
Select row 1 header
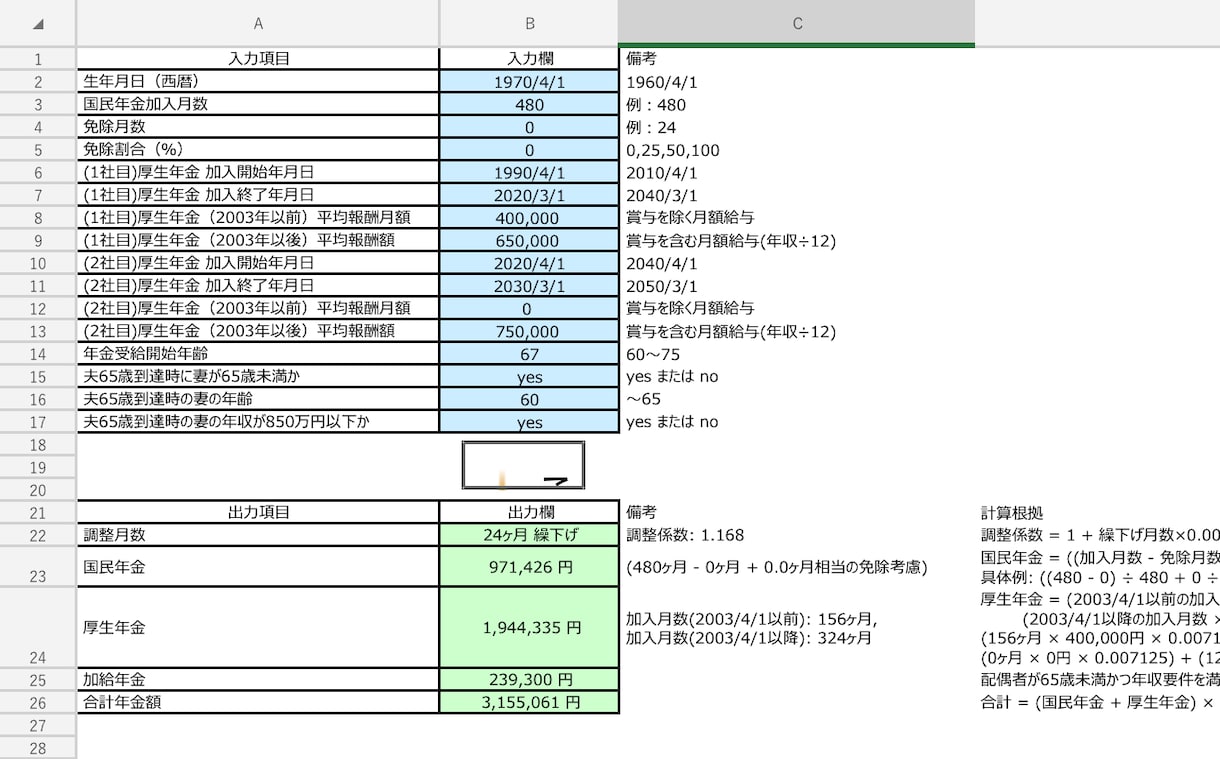pyautogui.click(x=38, y=59)
